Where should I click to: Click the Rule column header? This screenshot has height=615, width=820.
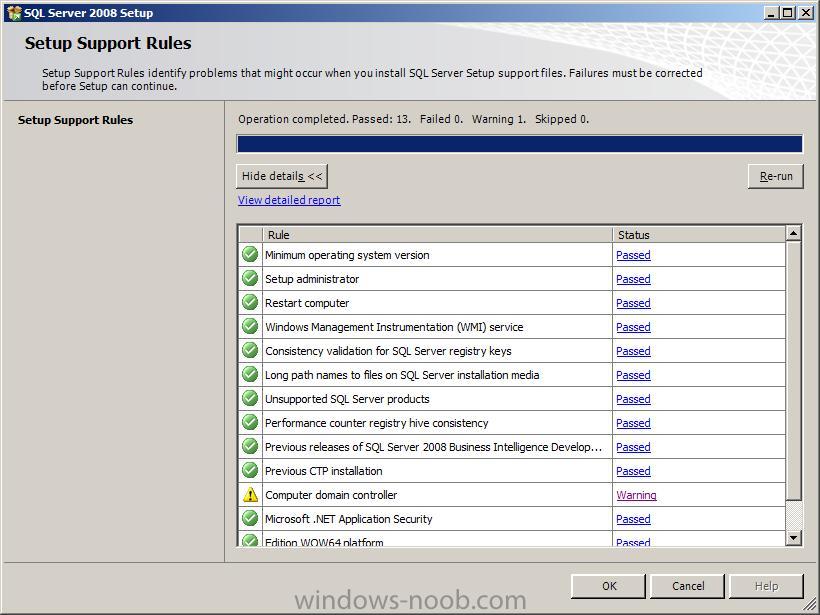pos(437,235)
